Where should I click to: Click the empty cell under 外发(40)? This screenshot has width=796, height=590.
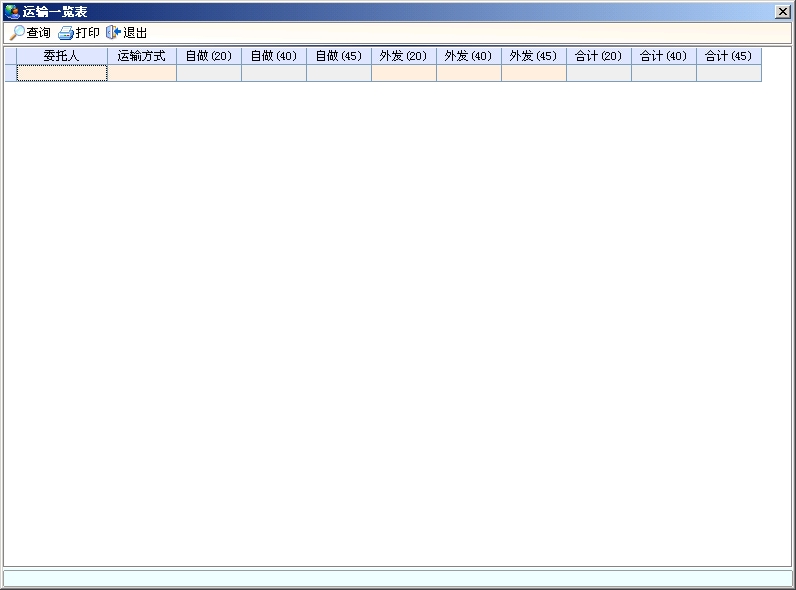(x=469, y=73)
